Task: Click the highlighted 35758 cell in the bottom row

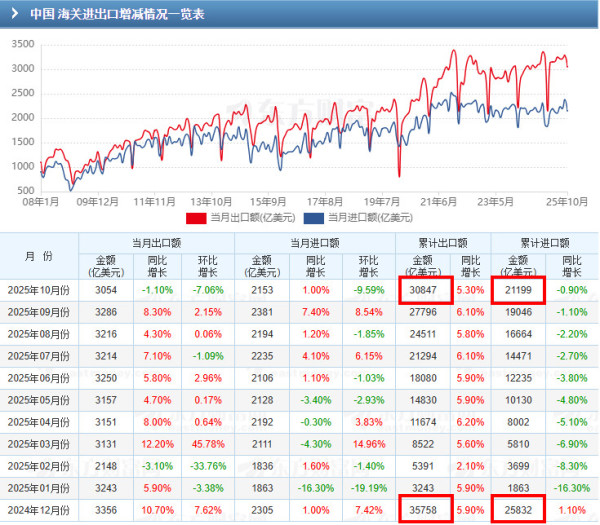Action: (427, 508)
